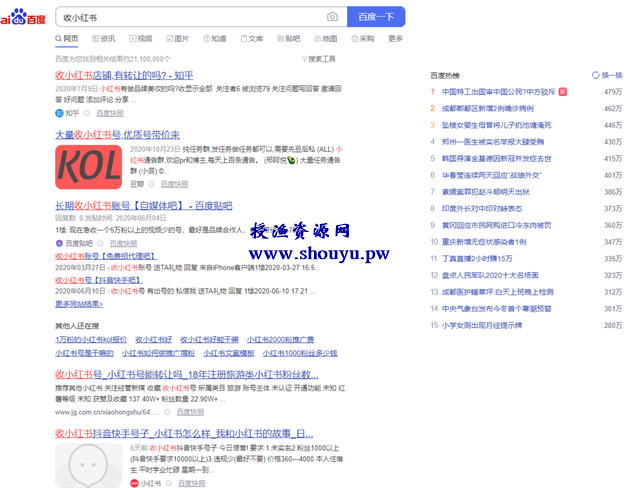
Task: Click the 知乎 source icon
Action: (x=59, y=113)
